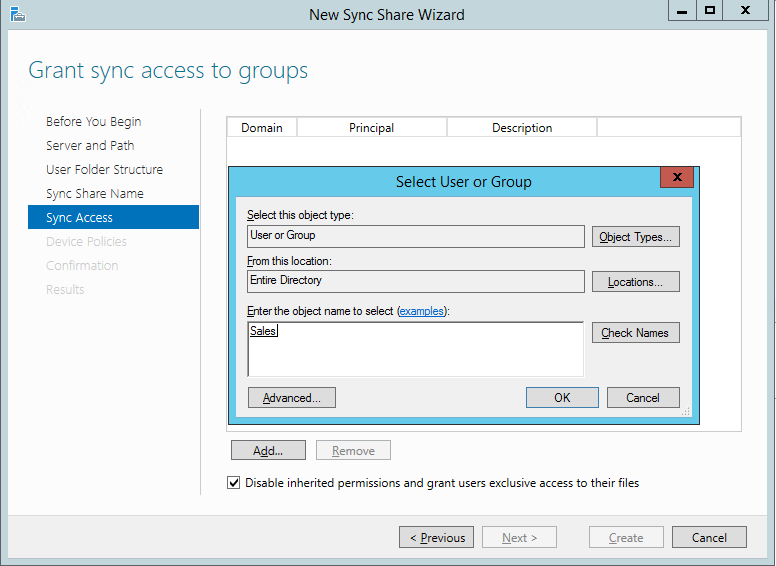The width and height of the screenshot is (776, 566).
Task: Select the Sync Access step
Action: (x=80, y=218)
